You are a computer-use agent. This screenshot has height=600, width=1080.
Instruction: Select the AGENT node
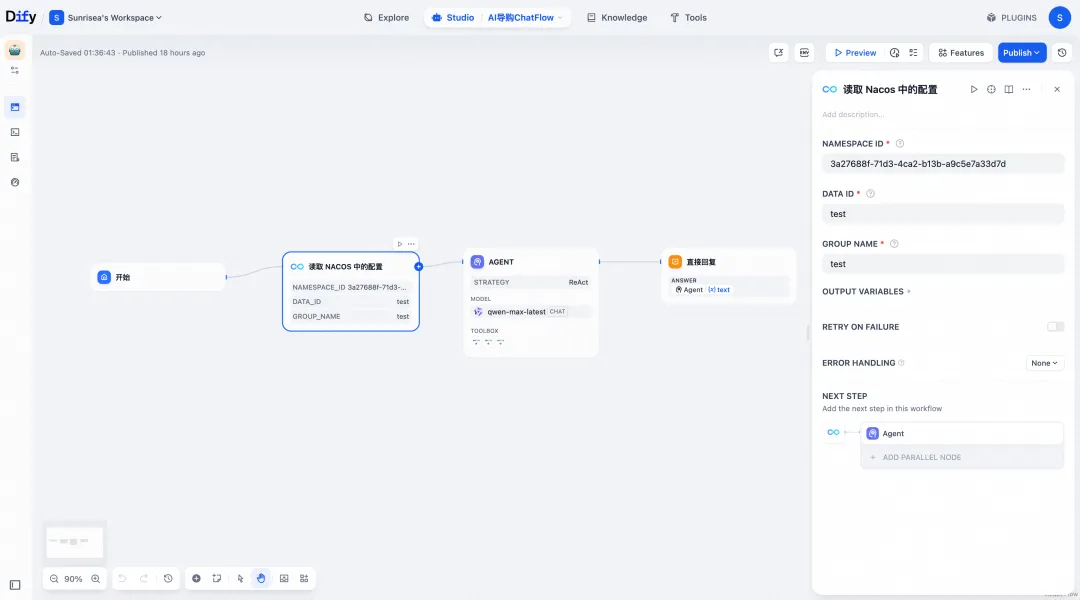pyautogui.click(x=531, y=303)
